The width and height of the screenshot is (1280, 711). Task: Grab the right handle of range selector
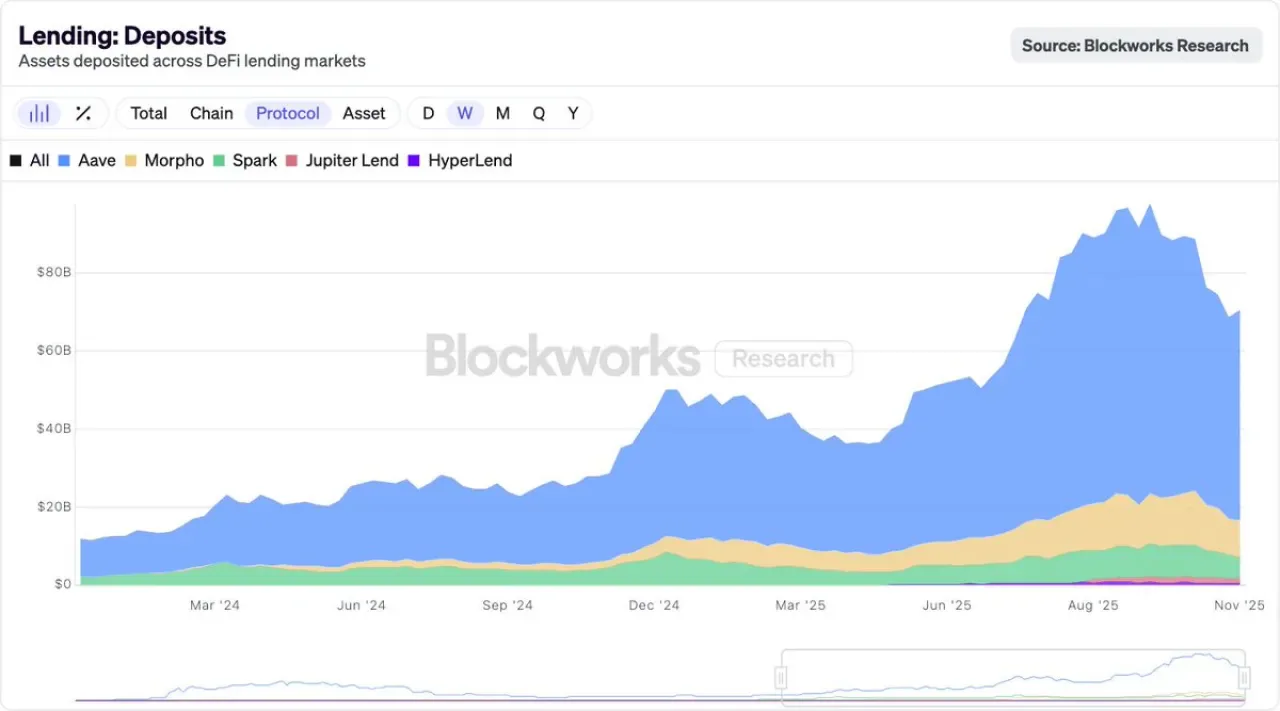[x=1244, y=678]
